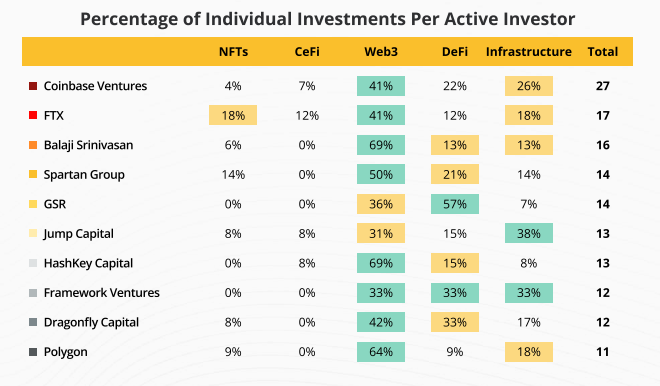Click the red FTX legend square

coord(33,115)
